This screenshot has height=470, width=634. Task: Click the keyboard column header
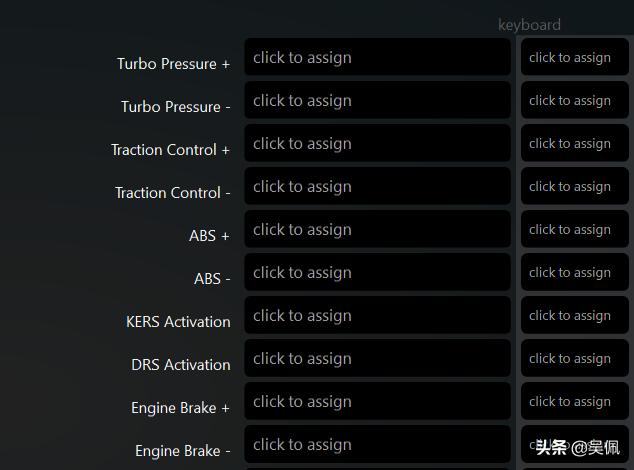(529, 25)
